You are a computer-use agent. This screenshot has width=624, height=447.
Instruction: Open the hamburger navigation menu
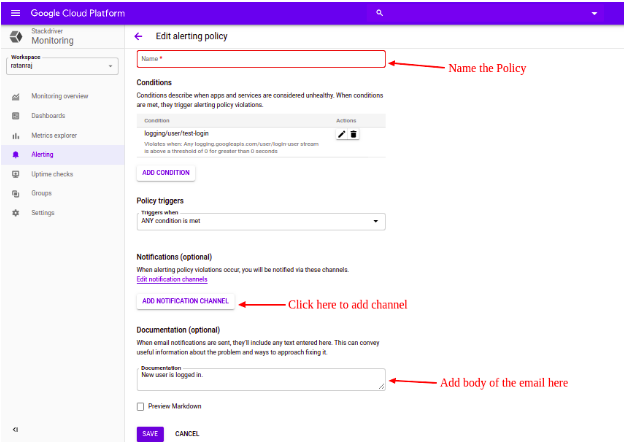coord(16,13)
